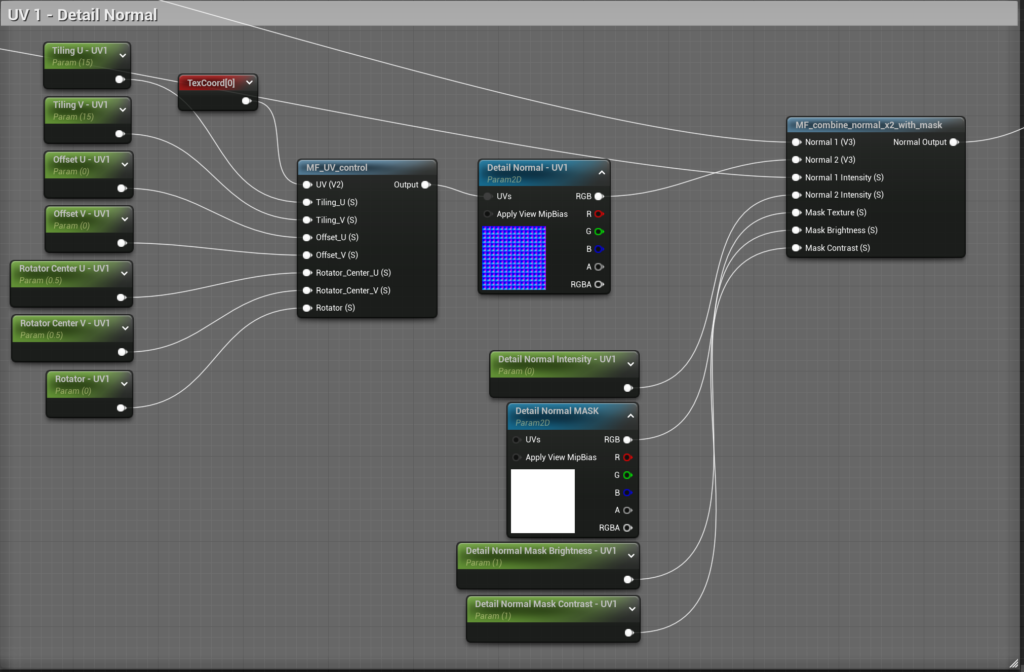1024x672 pixels.
Task: Click Detail Normal MASK green G pin
Action: coord(628,475)
